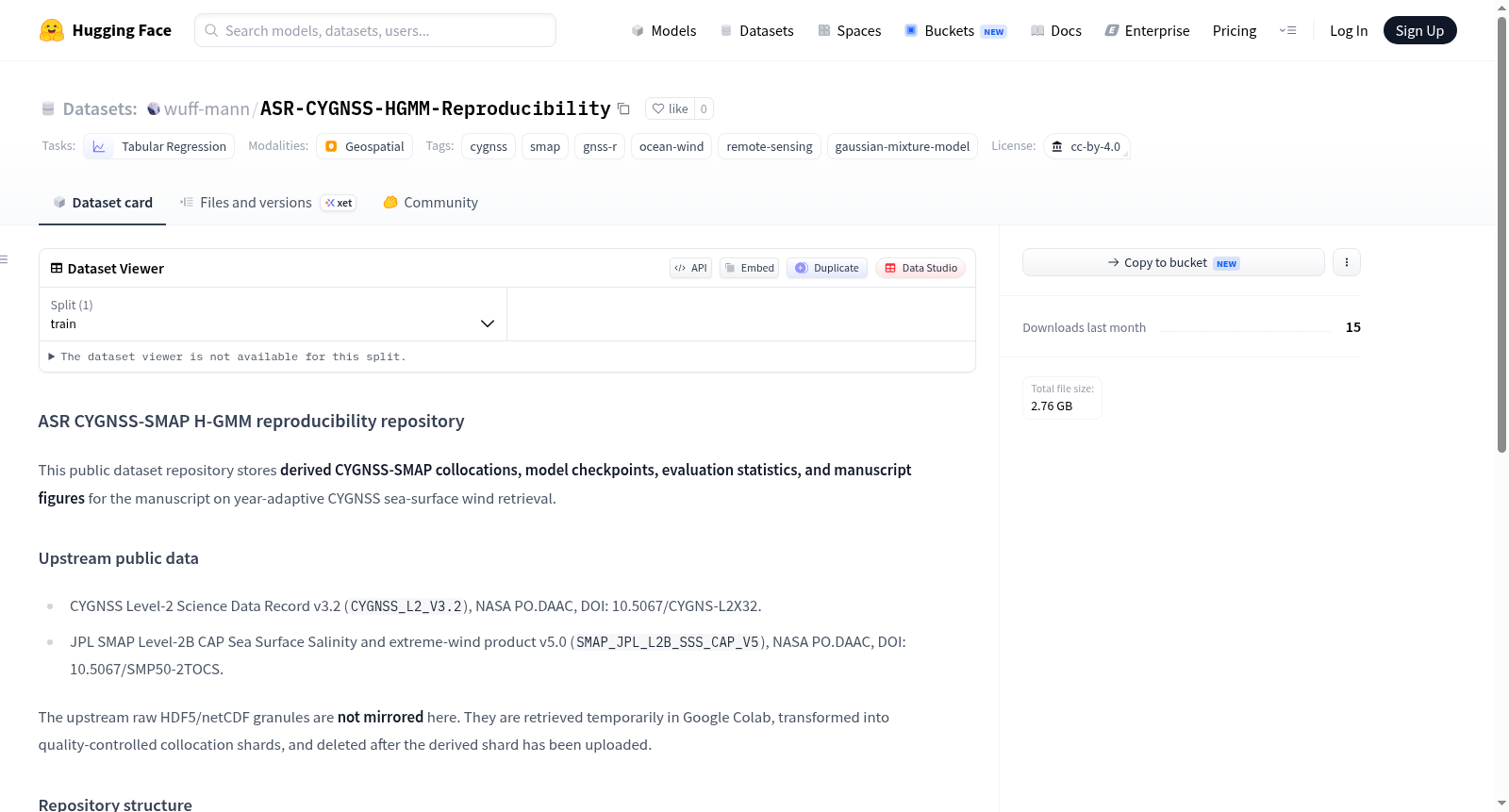Click the Log In link

tap(1349, 30)
